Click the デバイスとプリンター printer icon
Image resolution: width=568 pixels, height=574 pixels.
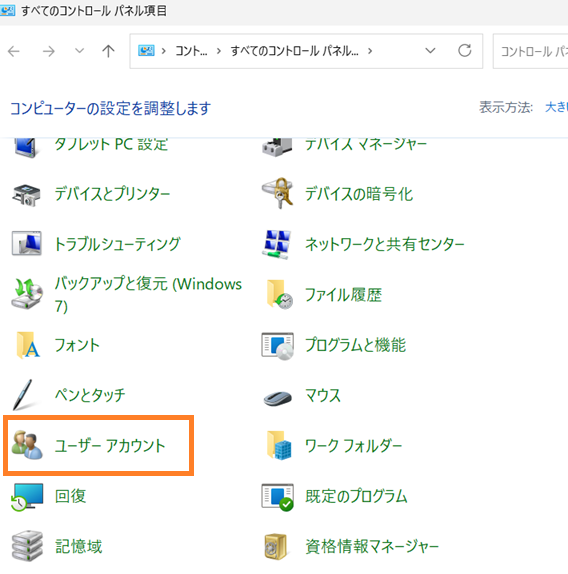tap(26, 194)
